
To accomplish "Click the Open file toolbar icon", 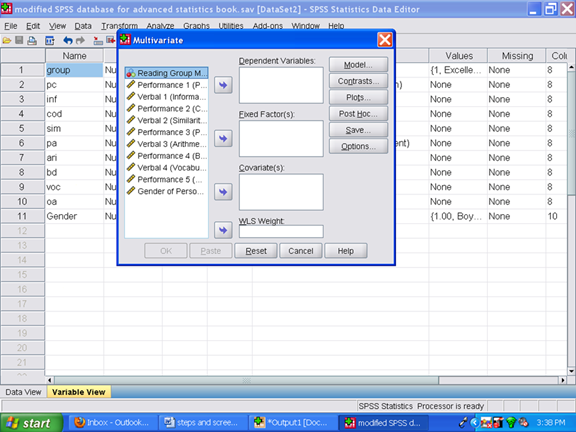I will pyautogui.click(x=7, y=40).
